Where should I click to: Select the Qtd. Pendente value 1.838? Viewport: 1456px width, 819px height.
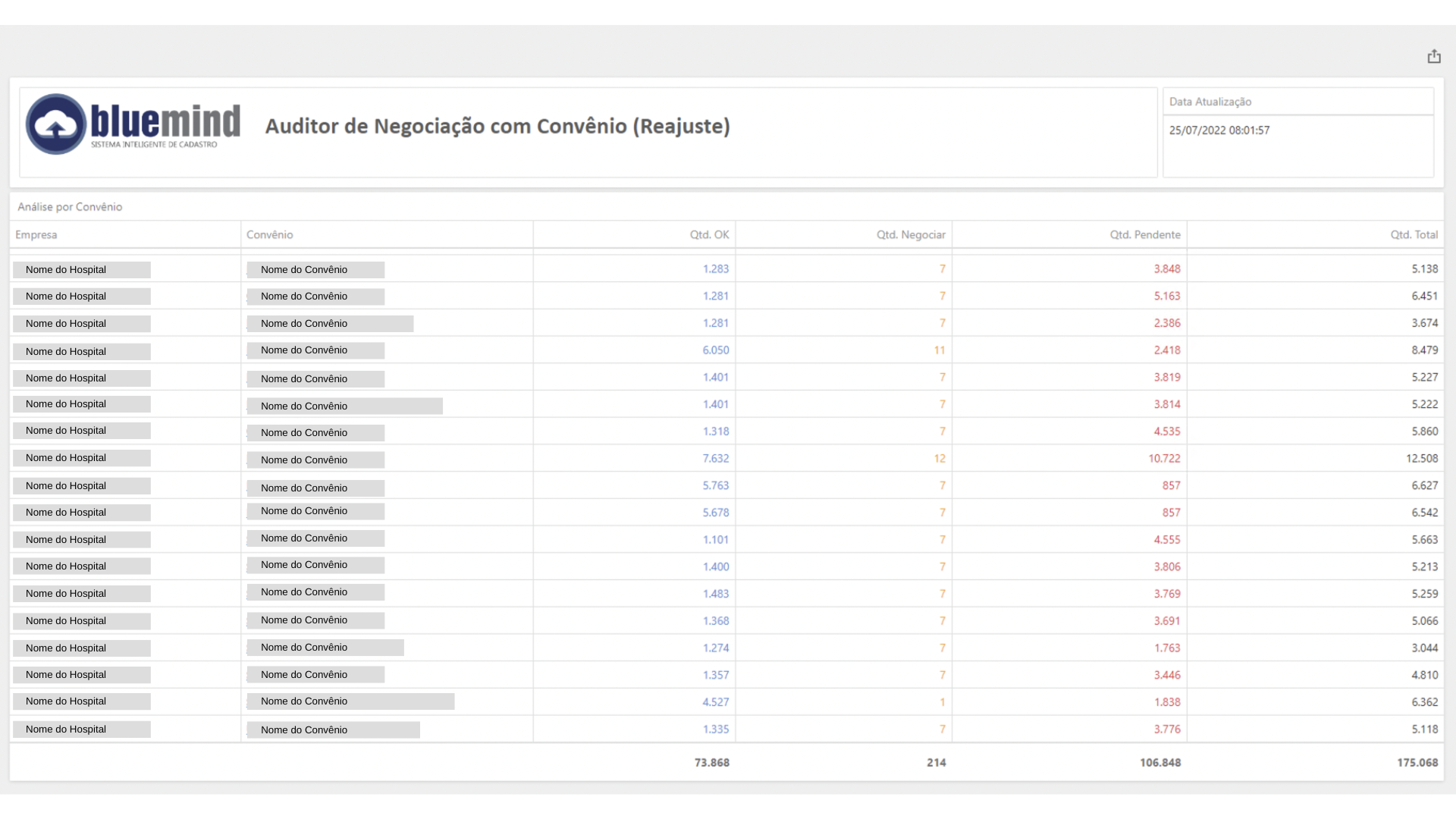(x=1167, y=702)
